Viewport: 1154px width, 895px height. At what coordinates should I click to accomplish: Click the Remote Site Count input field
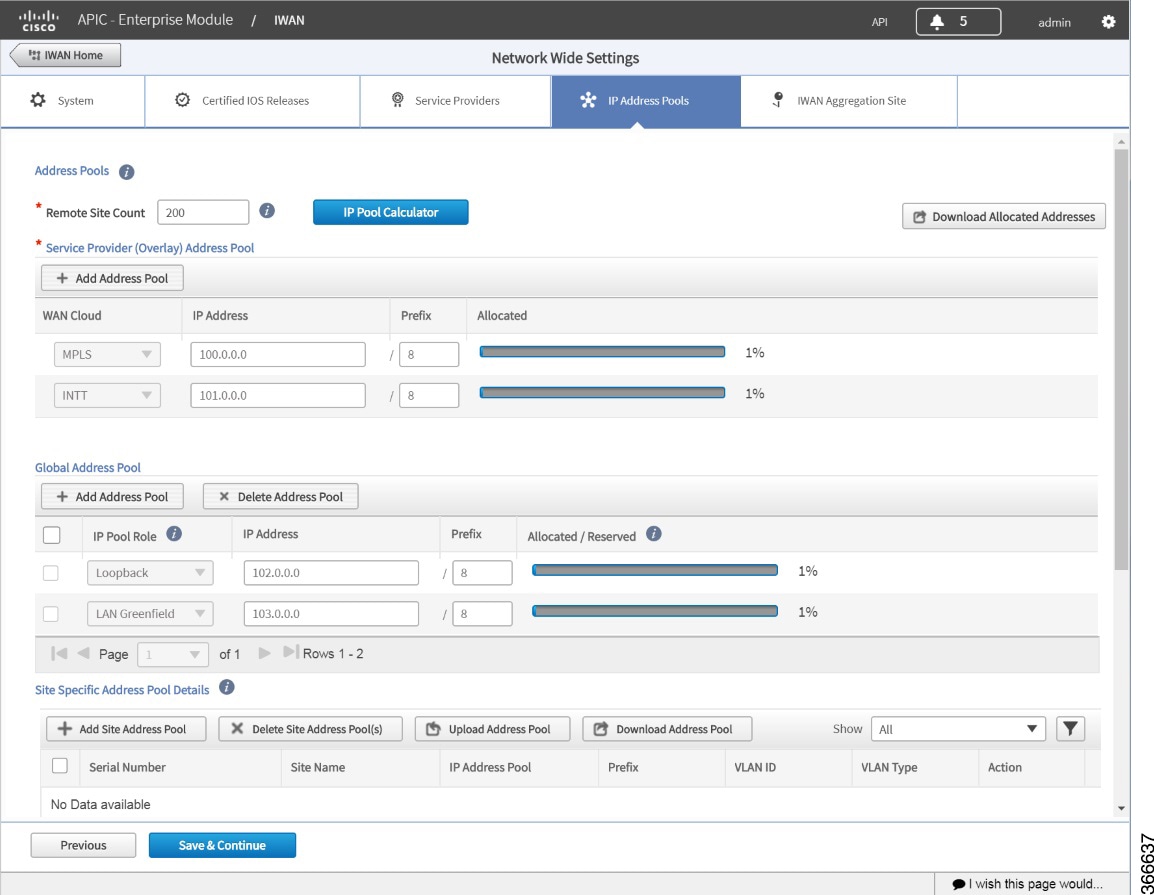coord(203,212)
